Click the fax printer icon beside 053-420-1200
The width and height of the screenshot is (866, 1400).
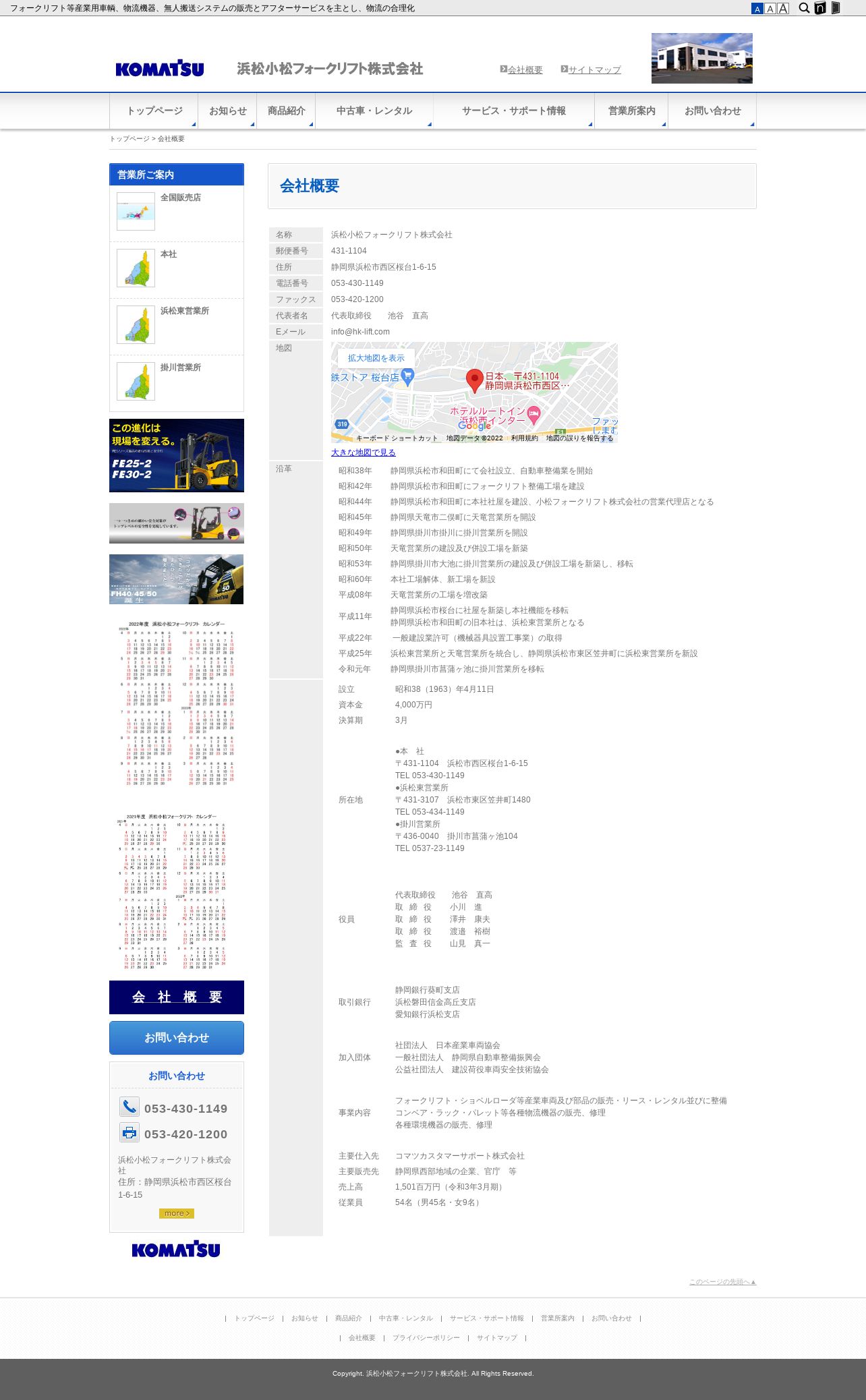coord(129,1132)
